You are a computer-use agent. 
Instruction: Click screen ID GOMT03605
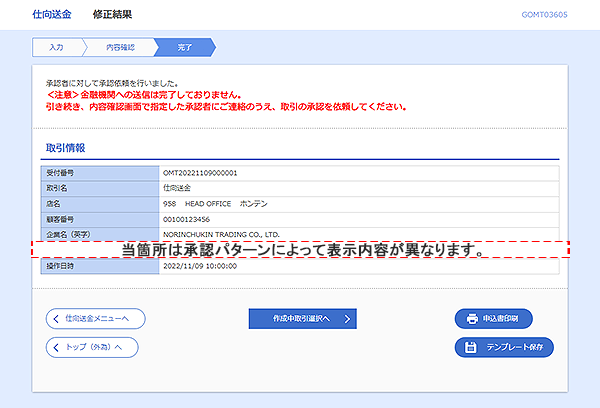point(544,15)
